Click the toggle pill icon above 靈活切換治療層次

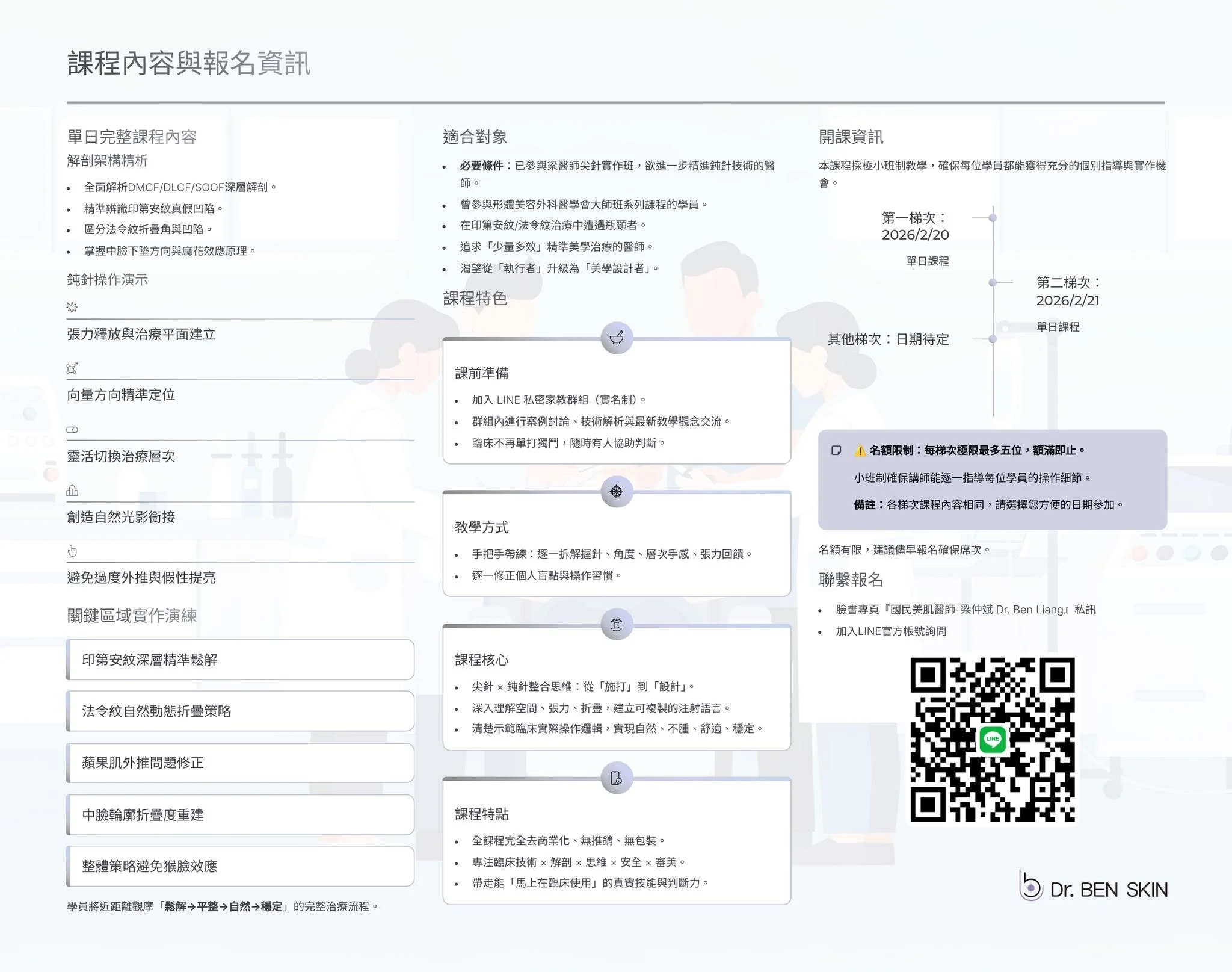72,430
